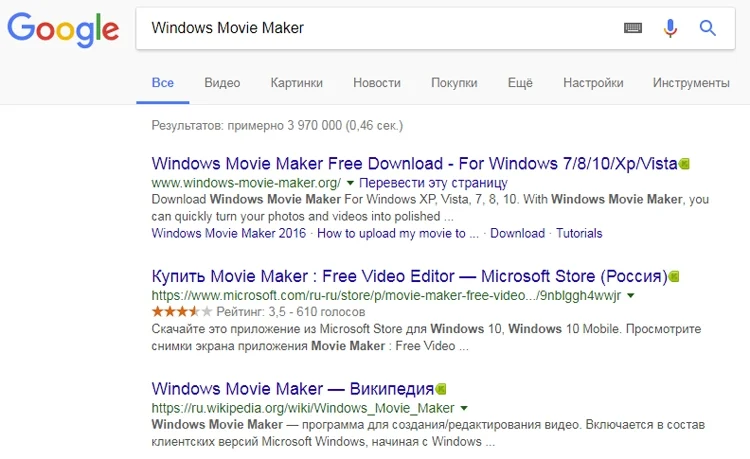Open the Новости tab
The image size is (750, 459).
tap(377, 83)
